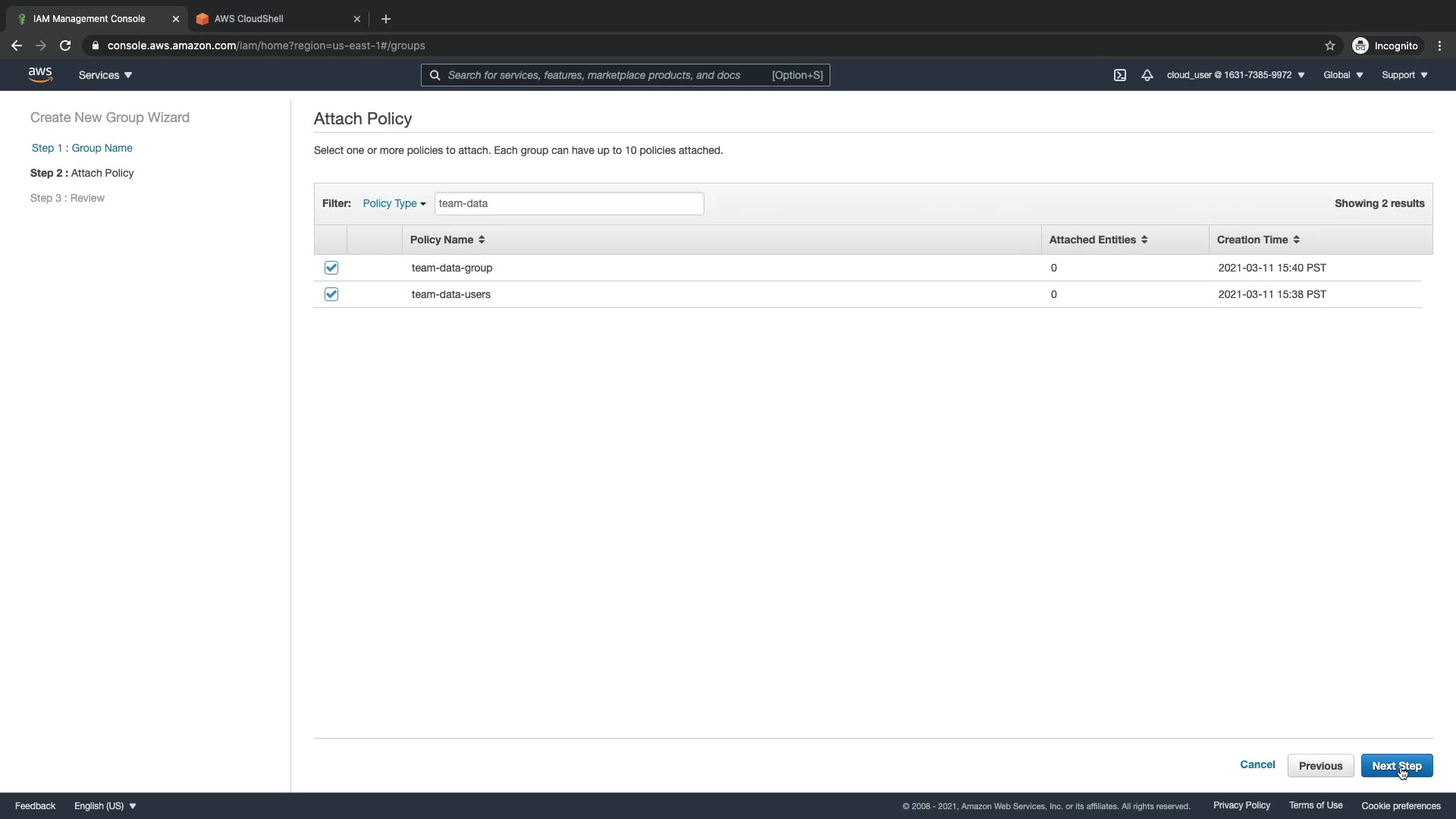Click the notifications bell icon
The height and width of the screenshot is (819, 1456).
[x=1147, y=75]
